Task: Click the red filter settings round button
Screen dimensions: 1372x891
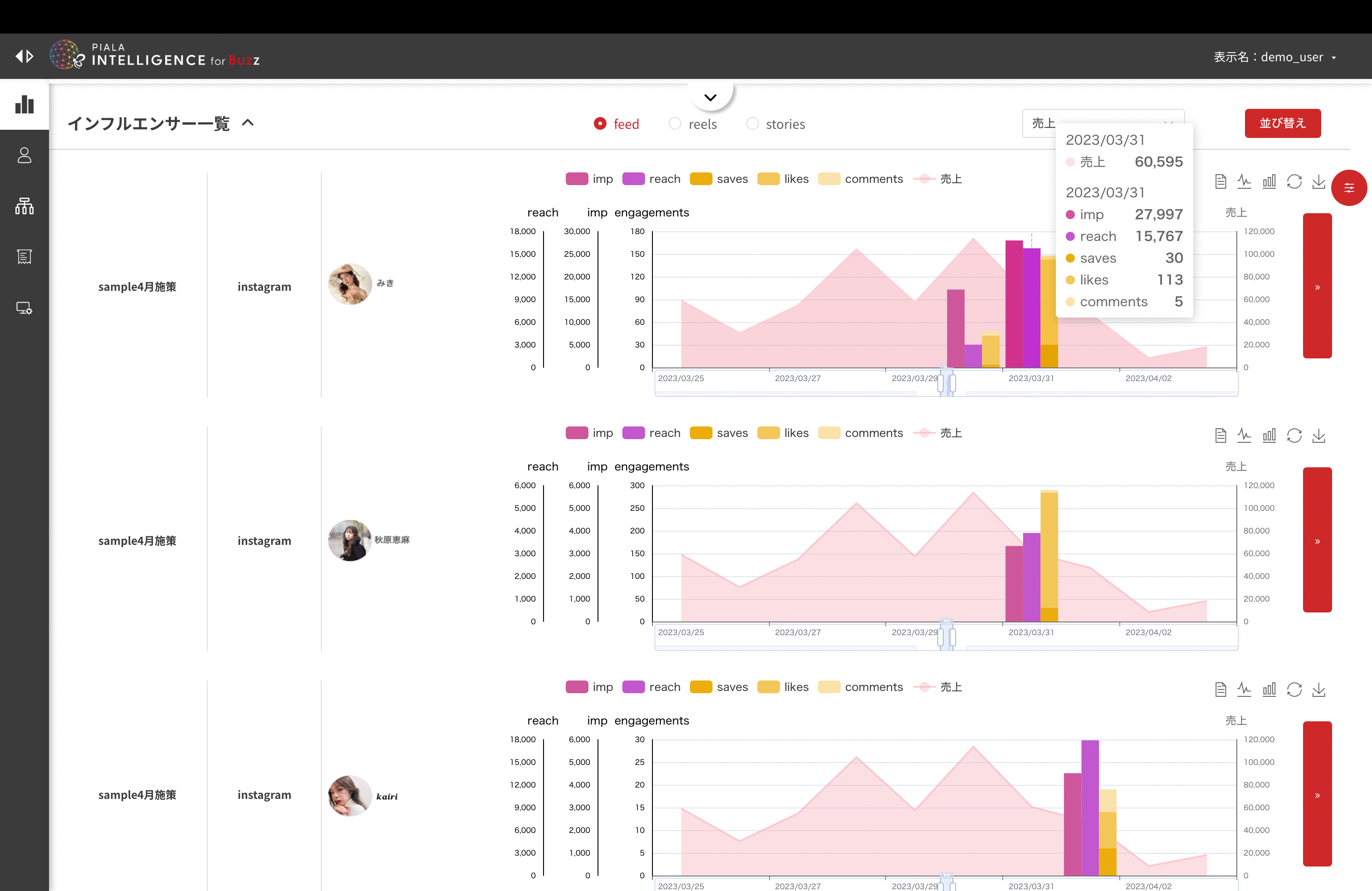Action: 1348,187
